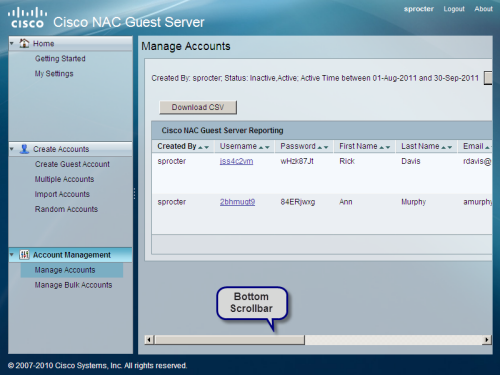
Task: Open the About link
Action: tap(483, 9)
